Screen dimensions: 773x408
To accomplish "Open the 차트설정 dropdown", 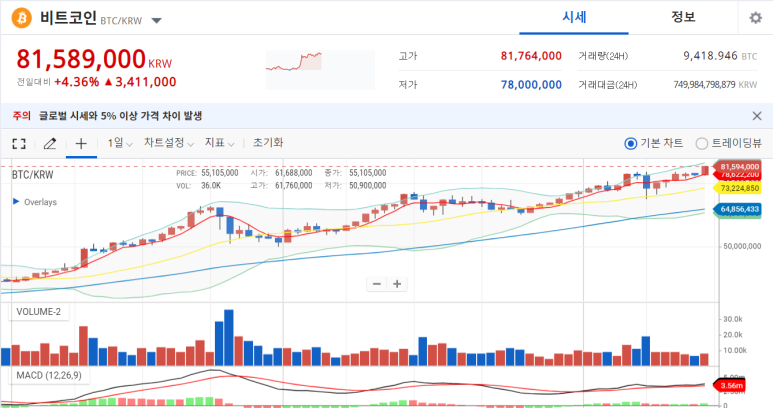I will point(169,143).
